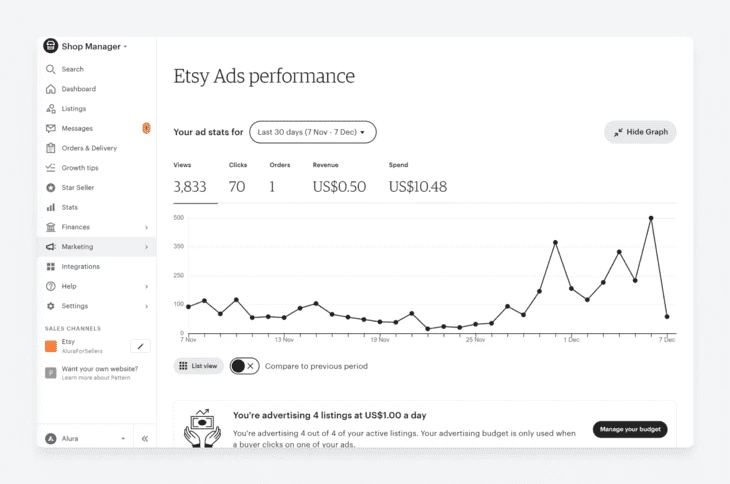The image size is (730, 484).
Task: Toggle Compare to previous period switch
Action: point(244,366)
